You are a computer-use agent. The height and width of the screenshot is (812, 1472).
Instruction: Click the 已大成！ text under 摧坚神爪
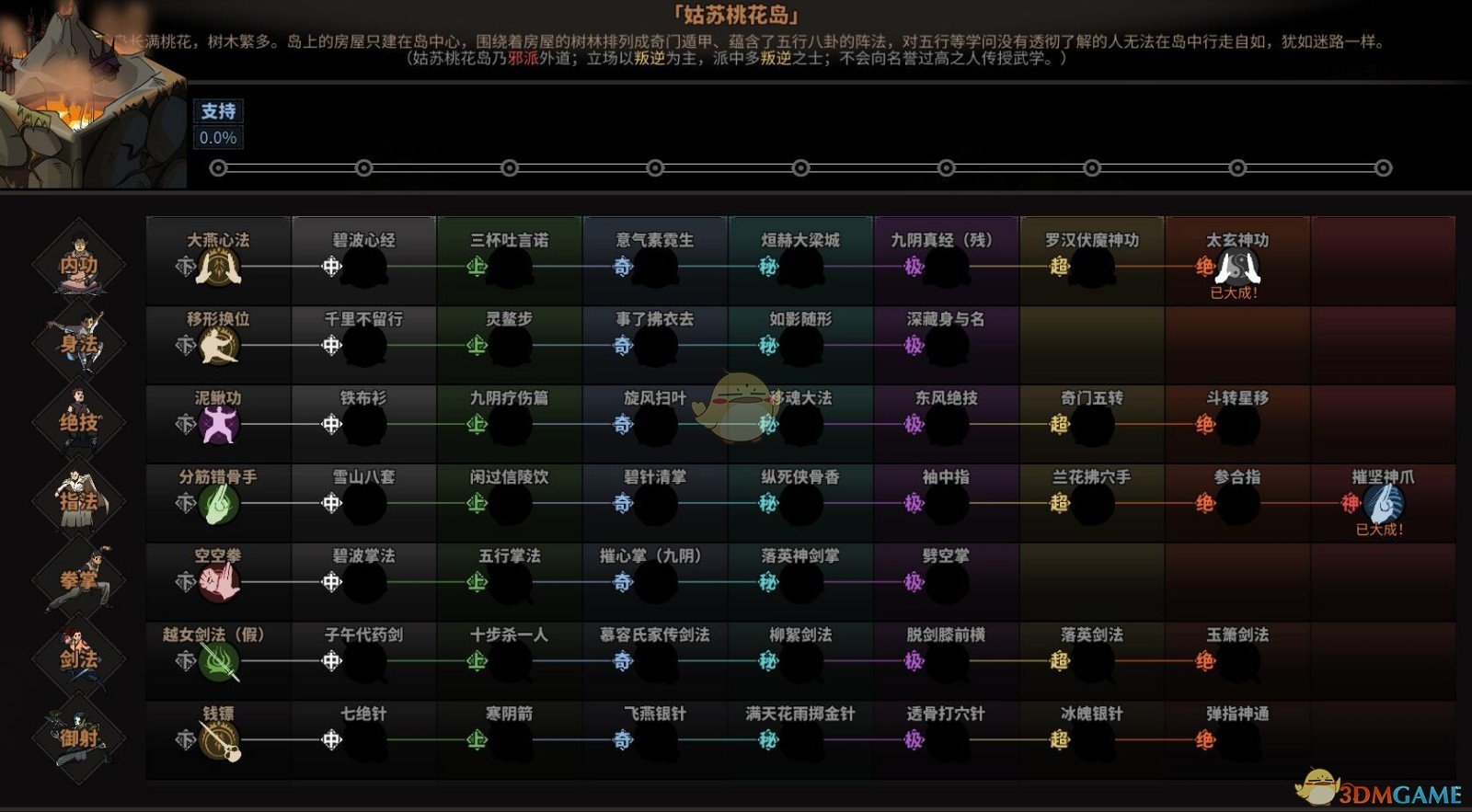[1380, 530]
